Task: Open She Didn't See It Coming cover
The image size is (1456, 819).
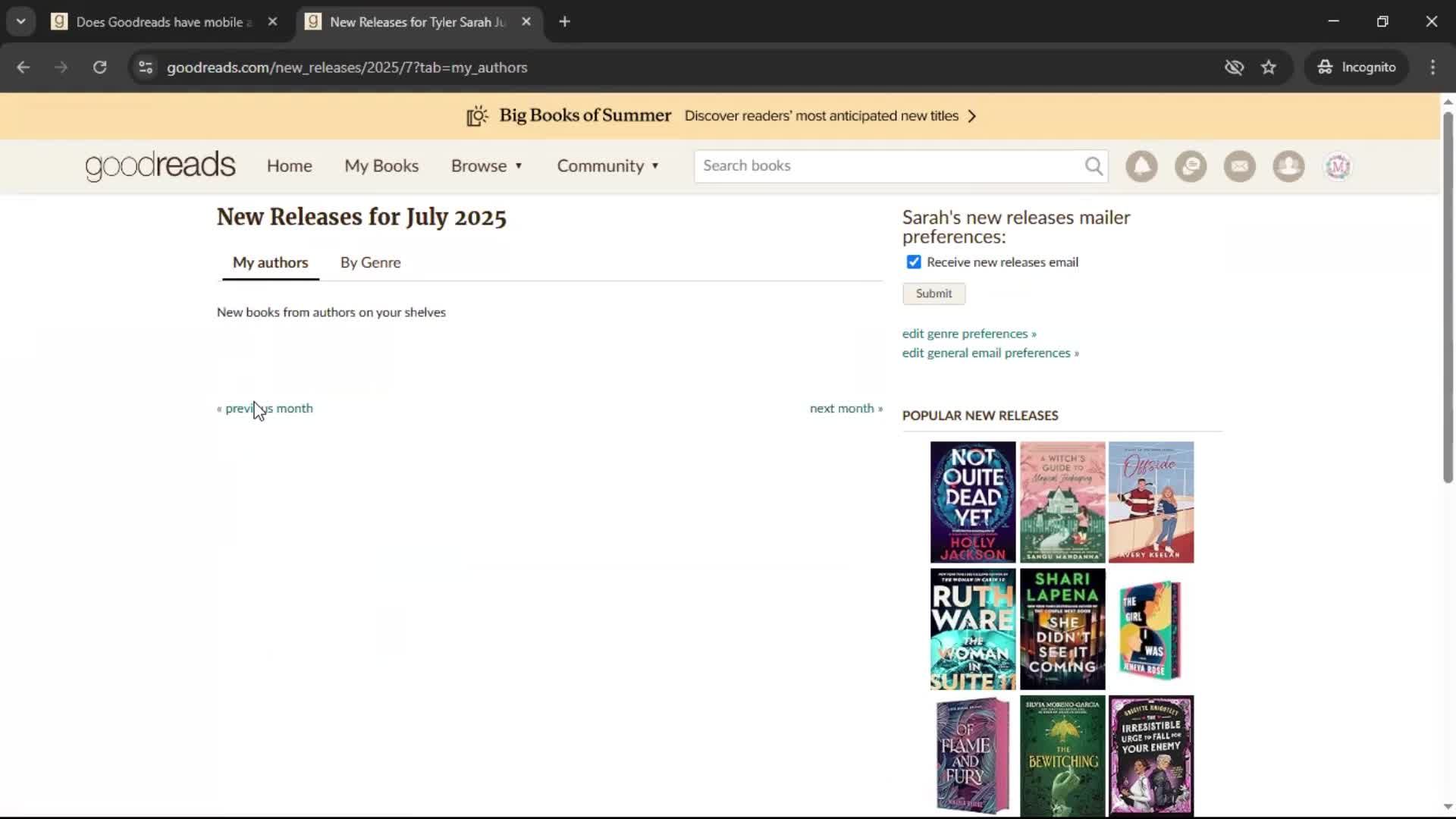Action: [1062, 629]
